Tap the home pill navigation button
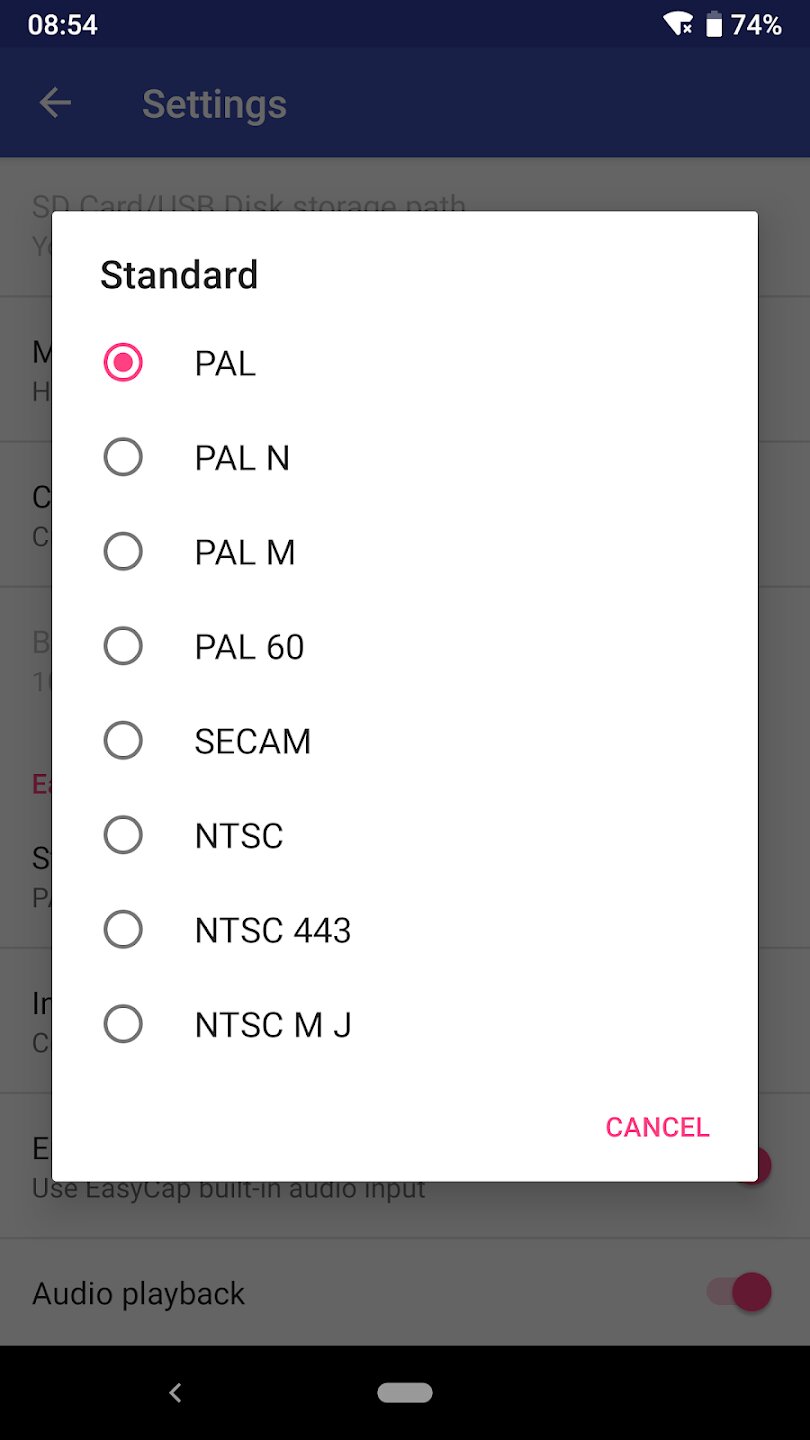This screenshot has height=1440, width=810. tap(404, 1392)
